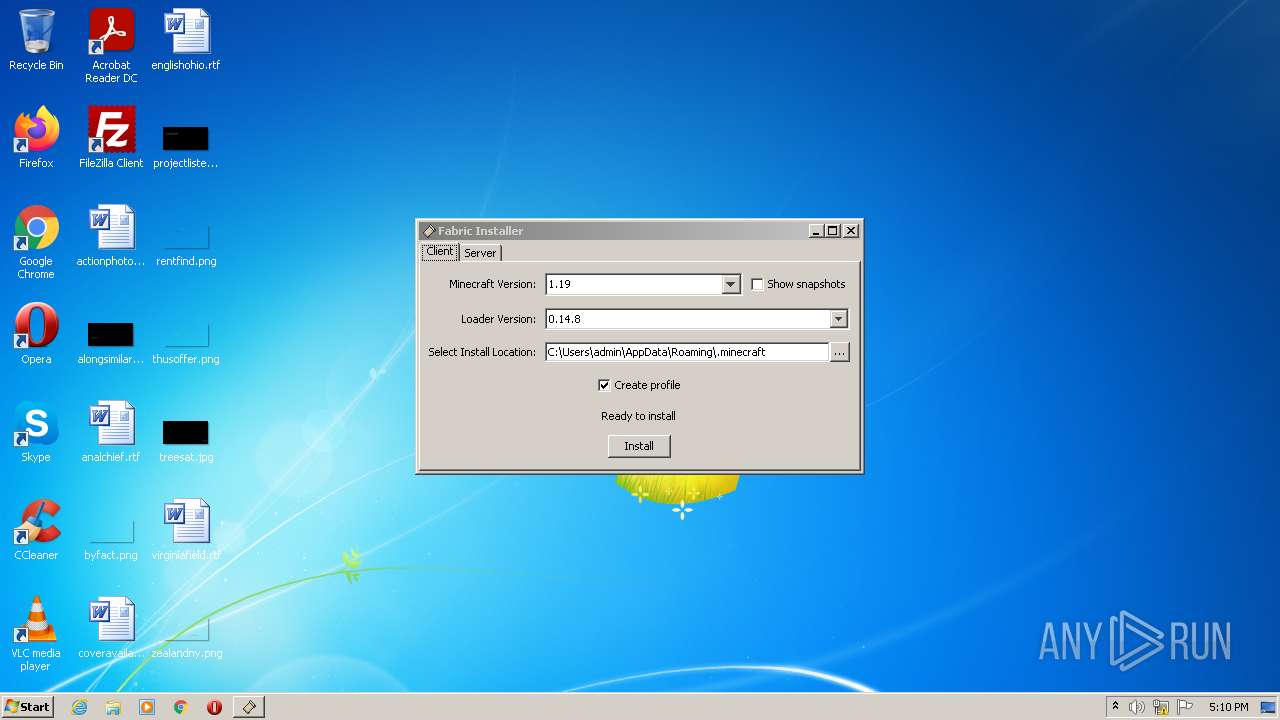Image resolution: width=1280 pixels, height=720 pixels.
Task: Switch to the Client tab
Action: click(440, 252)
